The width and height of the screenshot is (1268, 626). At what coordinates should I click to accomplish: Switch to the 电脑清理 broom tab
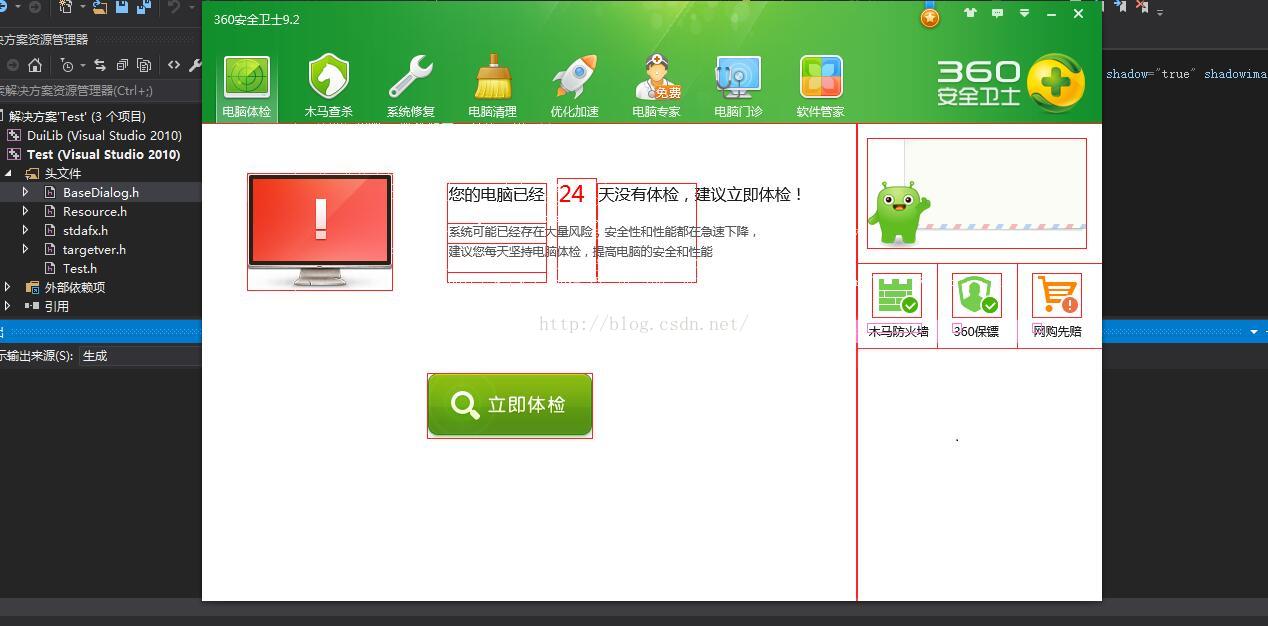pyautogui.click(x=493, y=89)
